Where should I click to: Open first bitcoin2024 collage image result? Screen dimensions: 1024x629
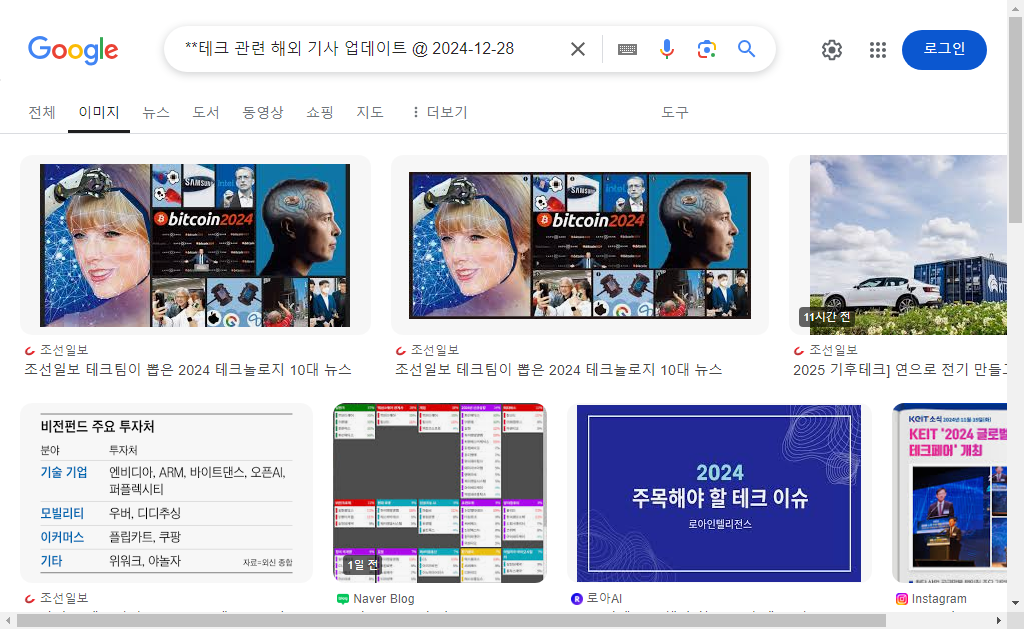tap(195, 245)
